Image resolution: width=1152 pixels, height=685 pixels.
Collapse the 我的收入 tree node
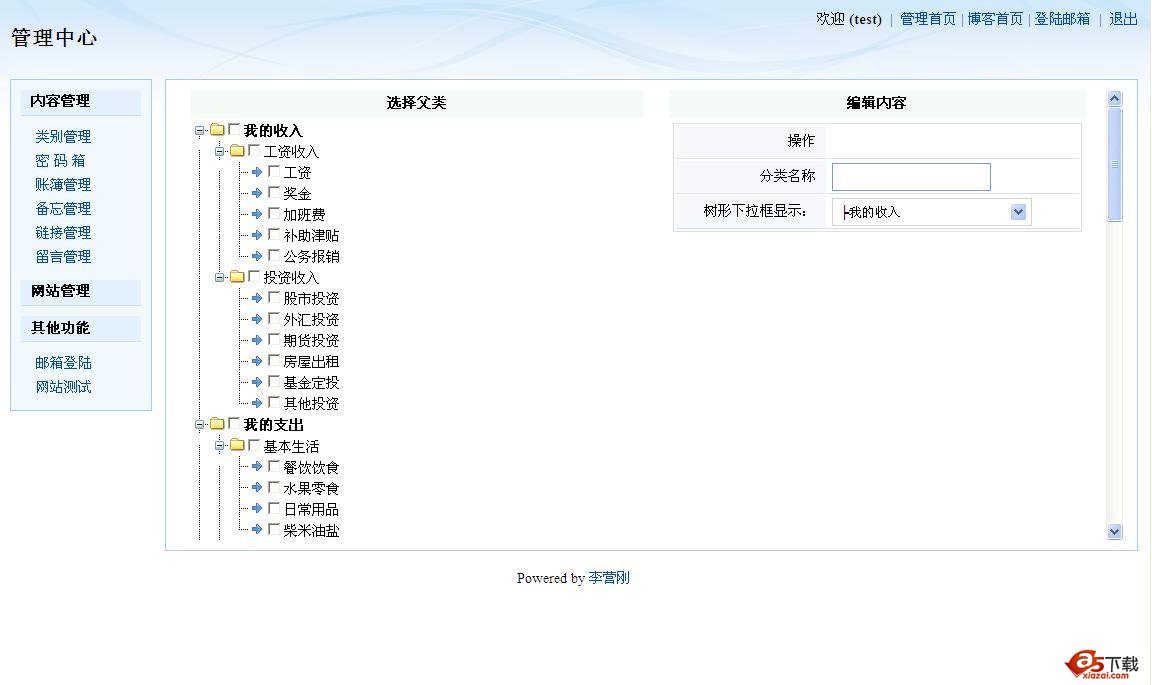tap(200, 130)
